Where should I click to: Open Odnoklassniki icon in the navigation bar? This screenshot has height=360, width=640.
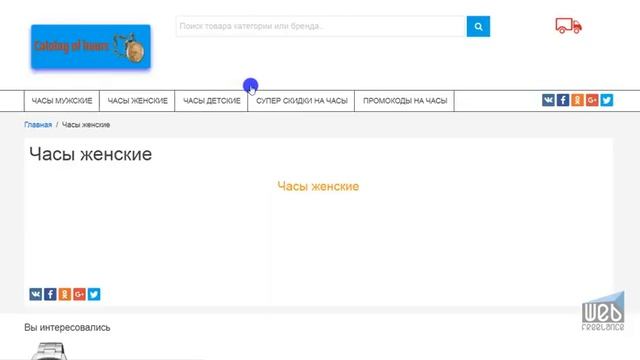pos(578,100)
